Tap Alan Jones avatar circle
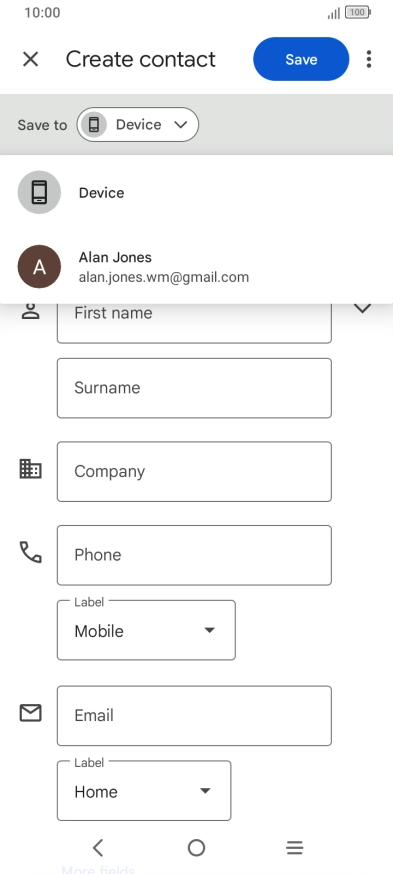Image resolution: width=393 pixels, height=874 pixels. (39, 266)
